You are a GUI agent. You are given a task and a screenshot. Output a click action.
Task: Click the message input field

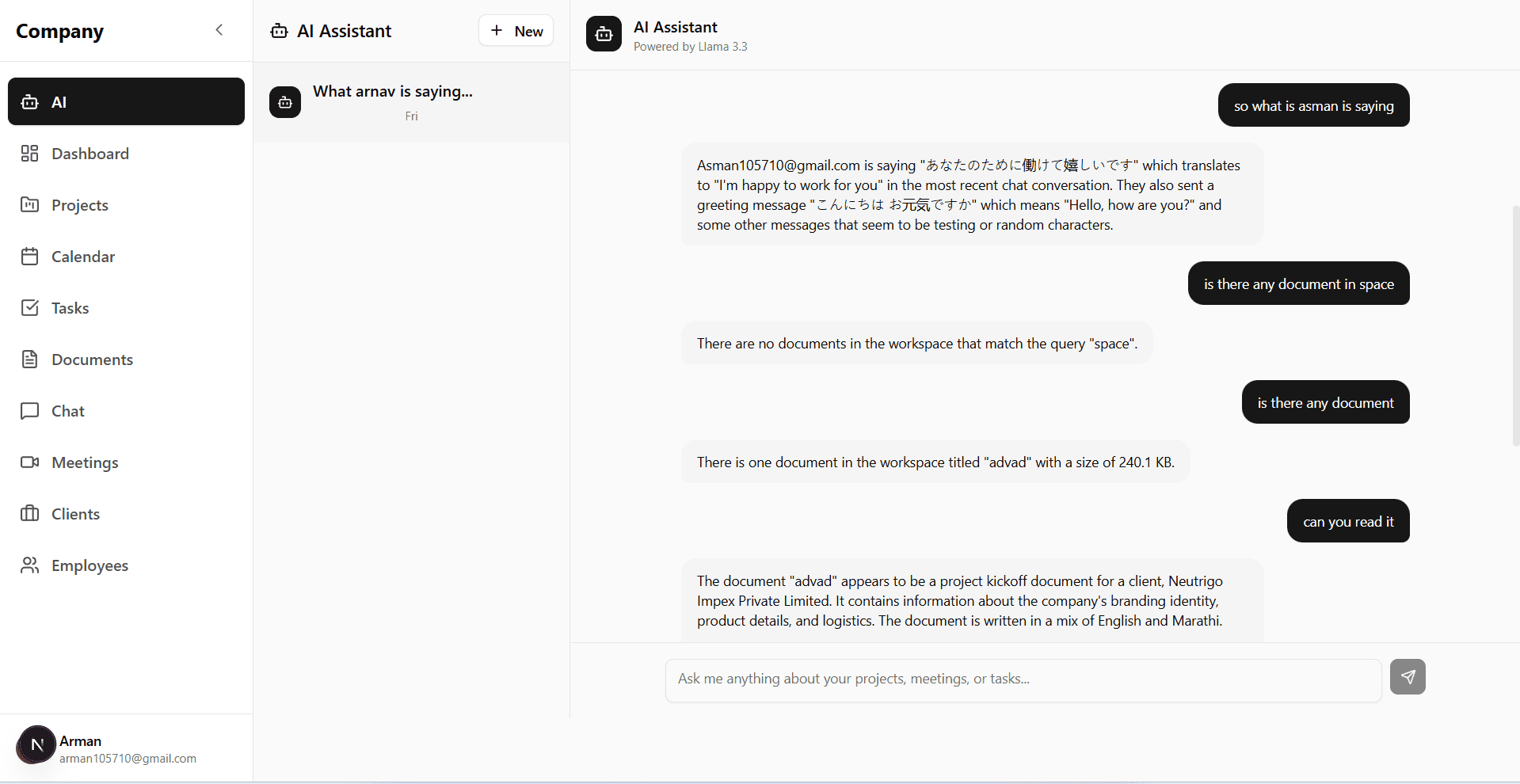(x=1023, y=679)
